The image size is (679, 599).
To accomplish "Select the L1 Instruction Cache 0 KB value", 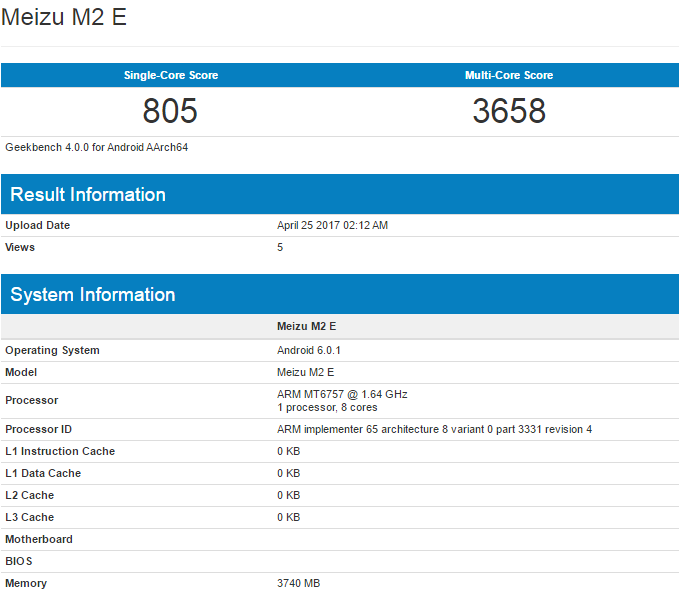I will pyautogui.click(x=288, y=451).
